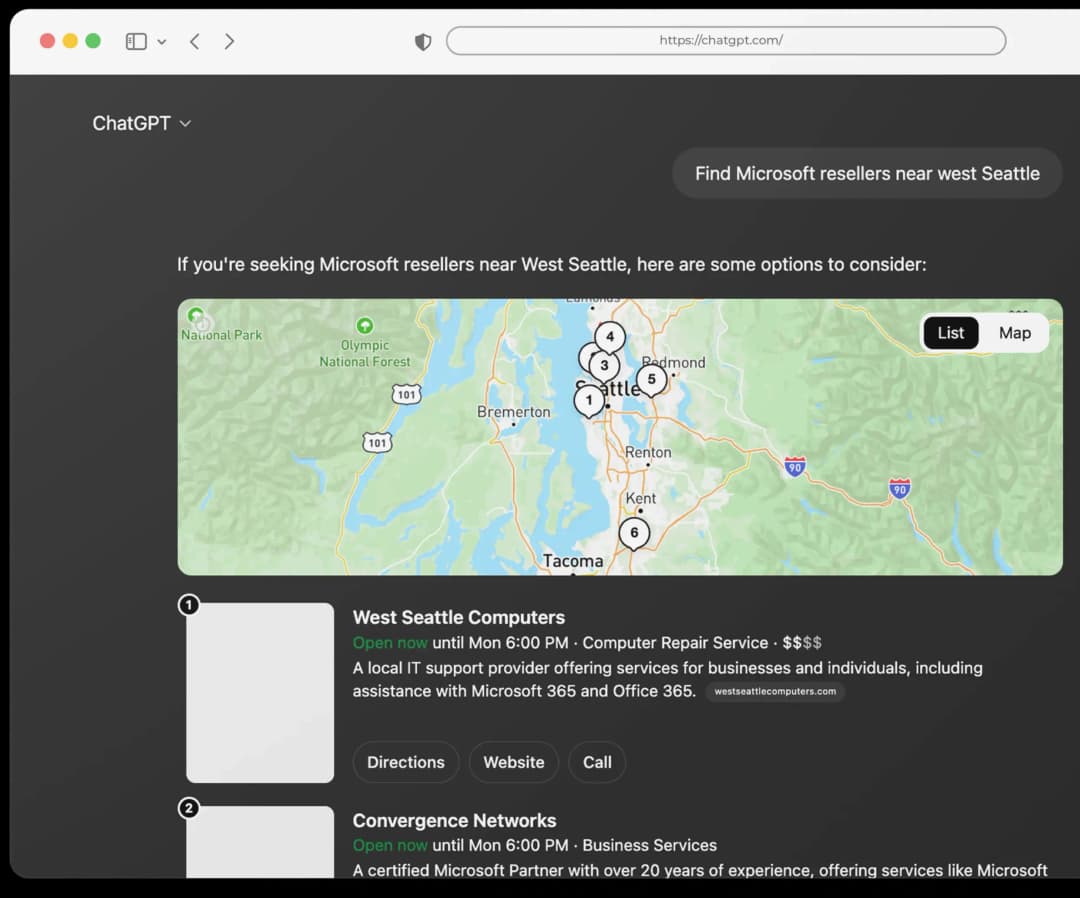This screenshot has height=898, width=1080.
Task: Click the browser forward arrow
Action: (x=229, y=41)
